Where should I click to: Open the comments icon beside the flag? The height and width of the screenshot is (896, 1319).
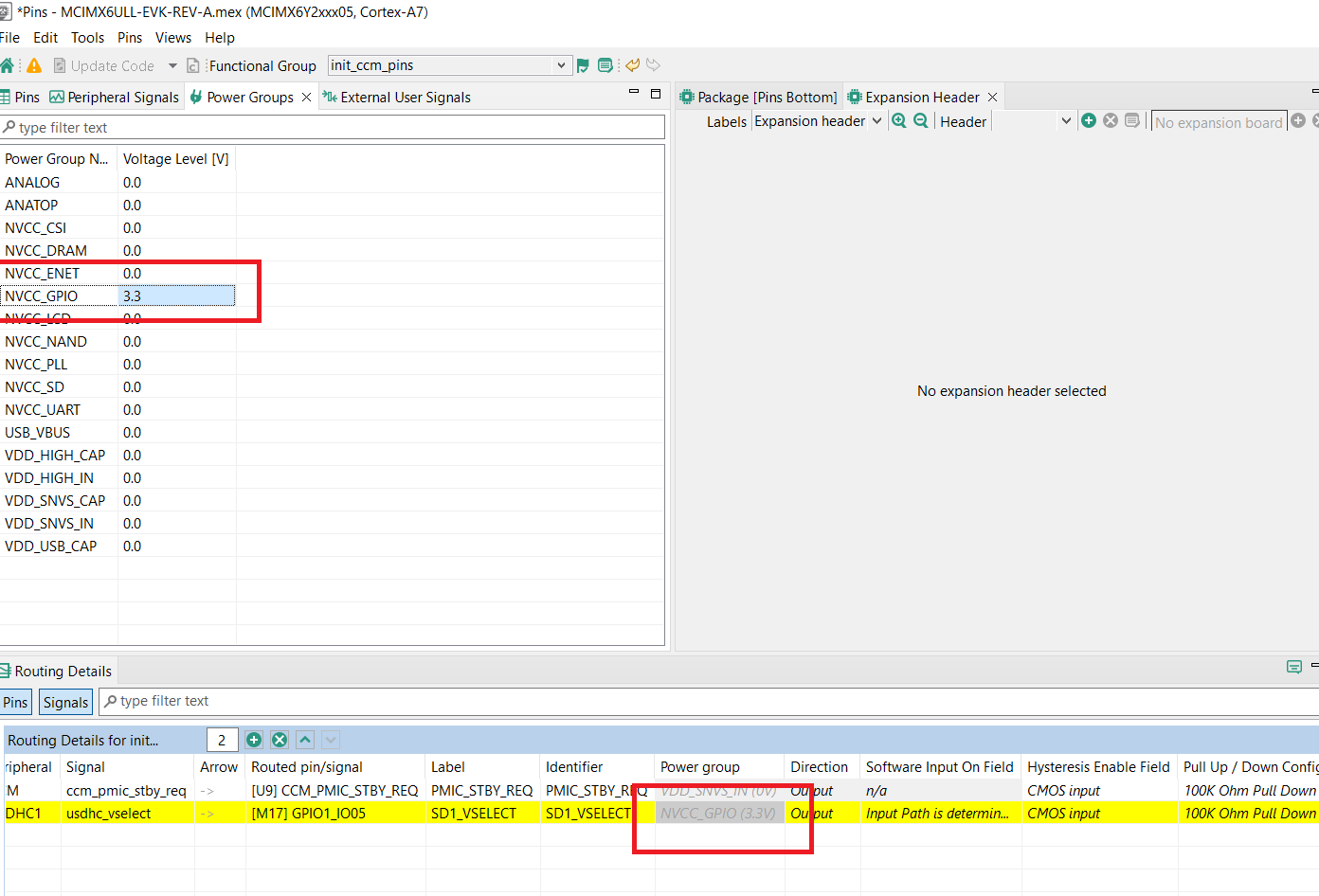(605, 65)
